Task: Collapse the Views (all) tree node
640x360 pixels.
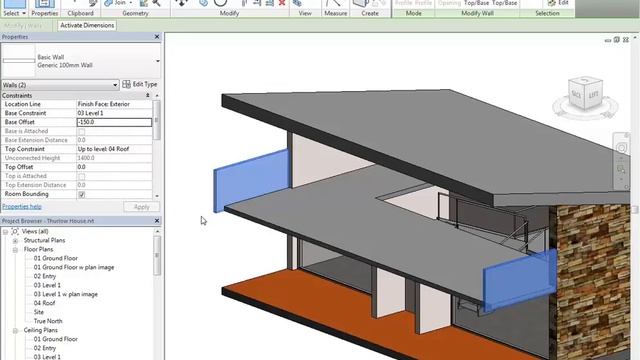Action: tap(5, 232)
